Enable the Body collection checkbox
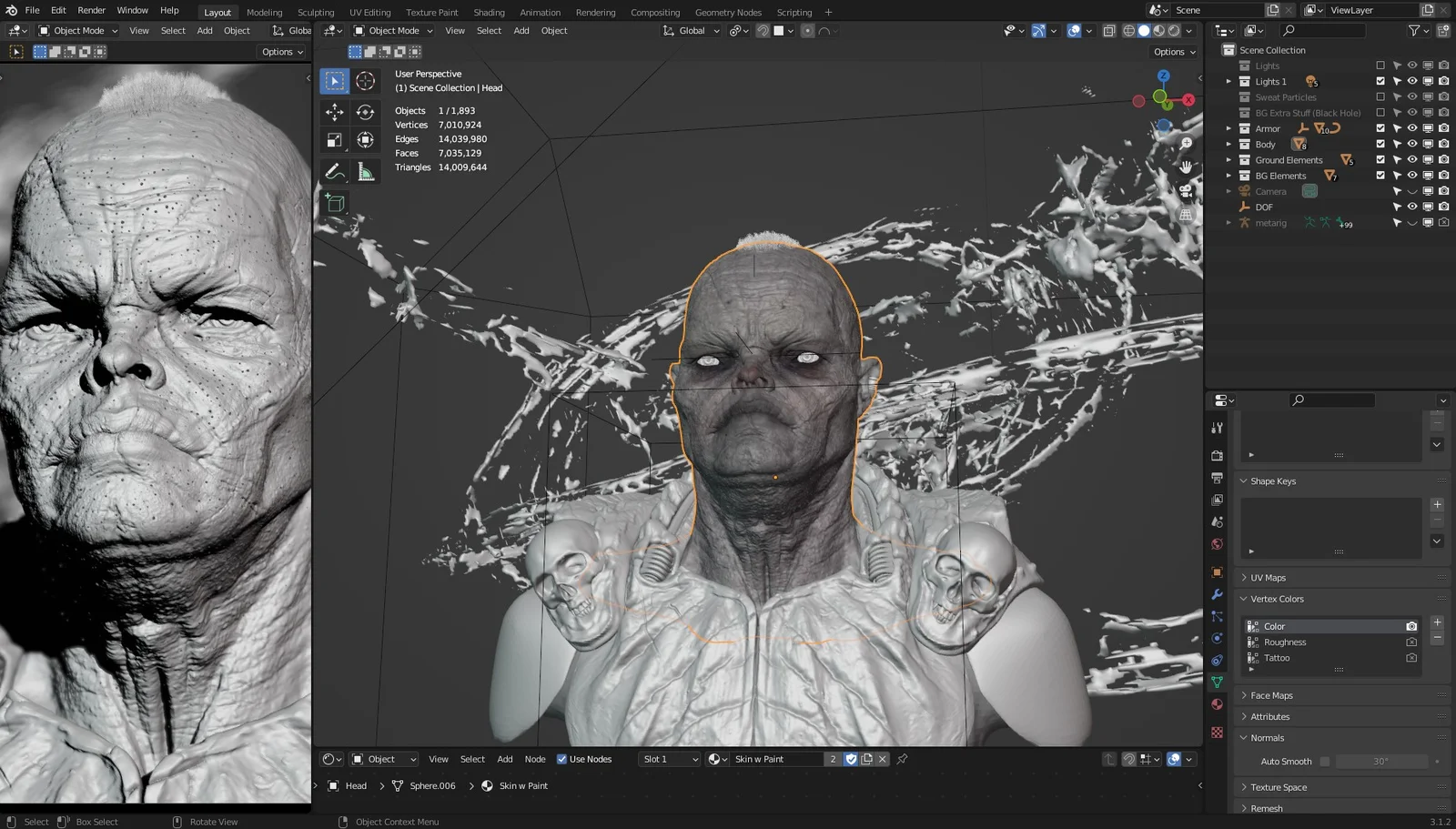This screenshot has width=1456, height=829. (1380, 144)
